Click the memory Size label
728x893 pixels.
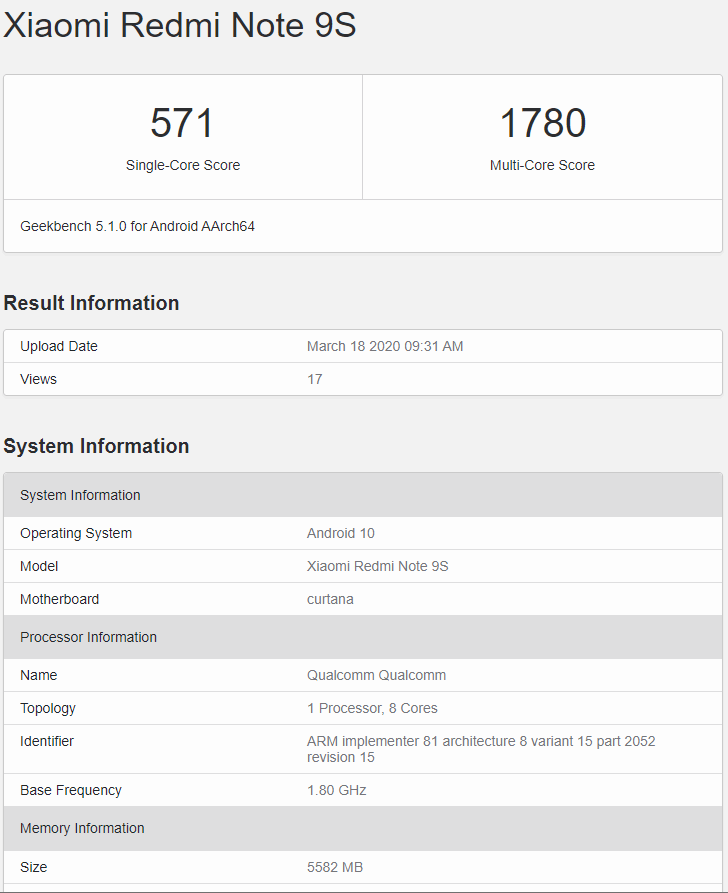[34, 867]
